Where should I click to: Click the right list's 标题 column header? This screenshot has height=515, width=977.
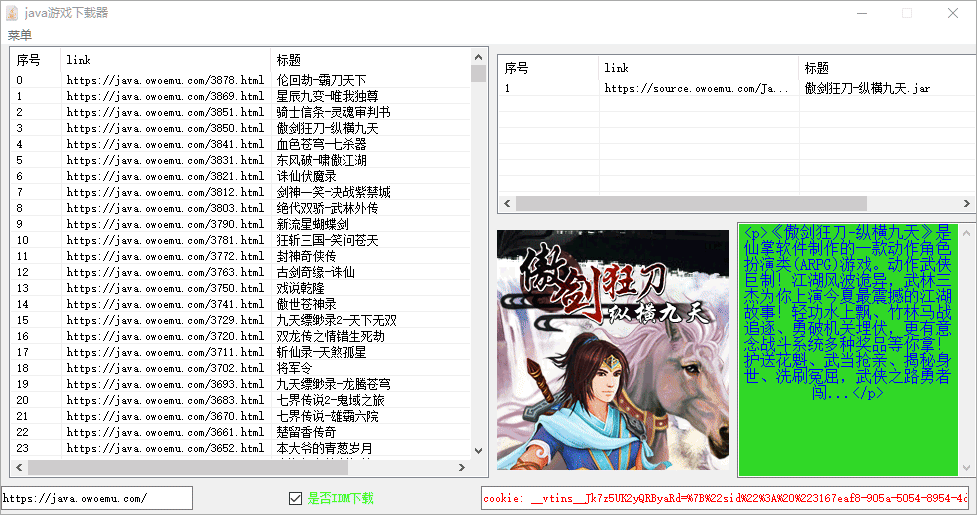[887, 68]
